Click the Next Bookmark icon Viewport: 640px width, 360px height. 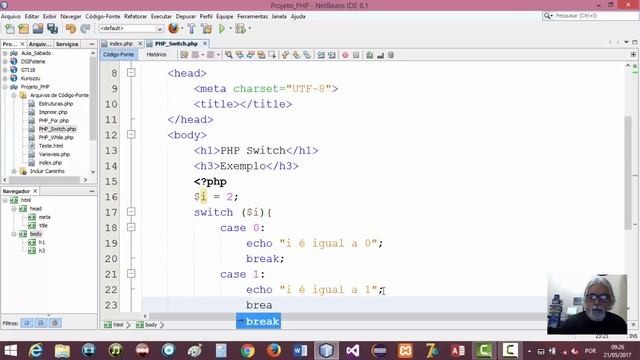(x=296, y=55)
